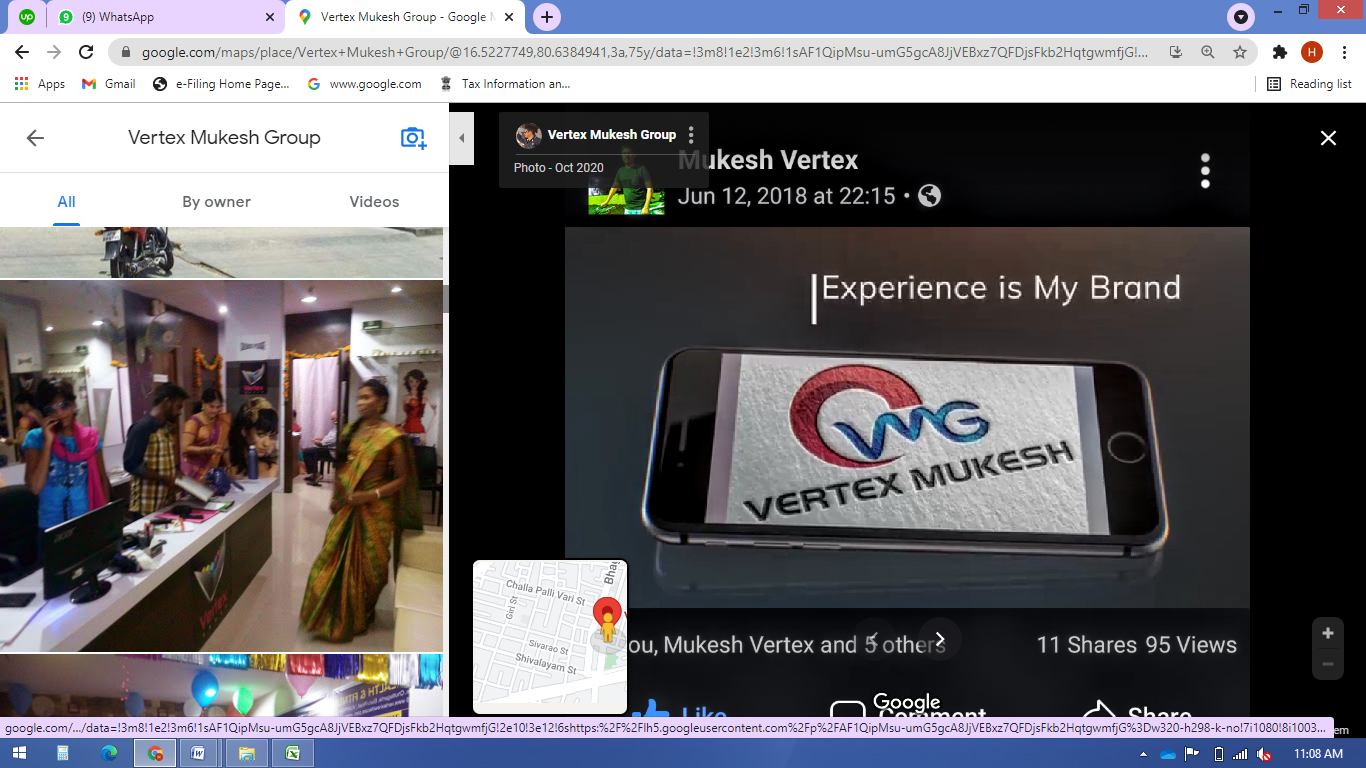The image size is (1366, 768).
Task: Open the Windows Start menu
Action: pos(19,754)
